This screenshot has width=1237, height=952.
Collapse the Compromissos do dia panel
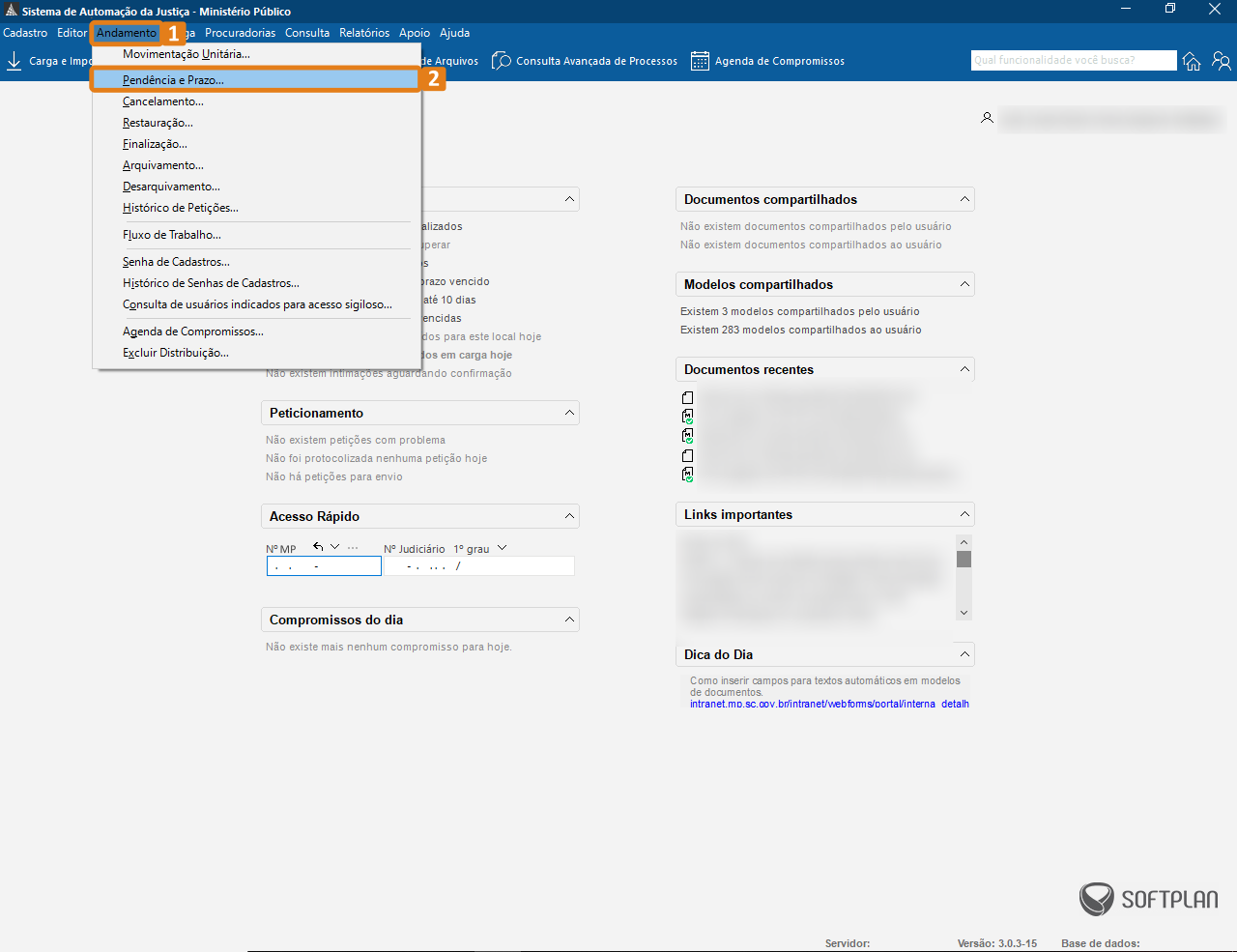[569, 620]
